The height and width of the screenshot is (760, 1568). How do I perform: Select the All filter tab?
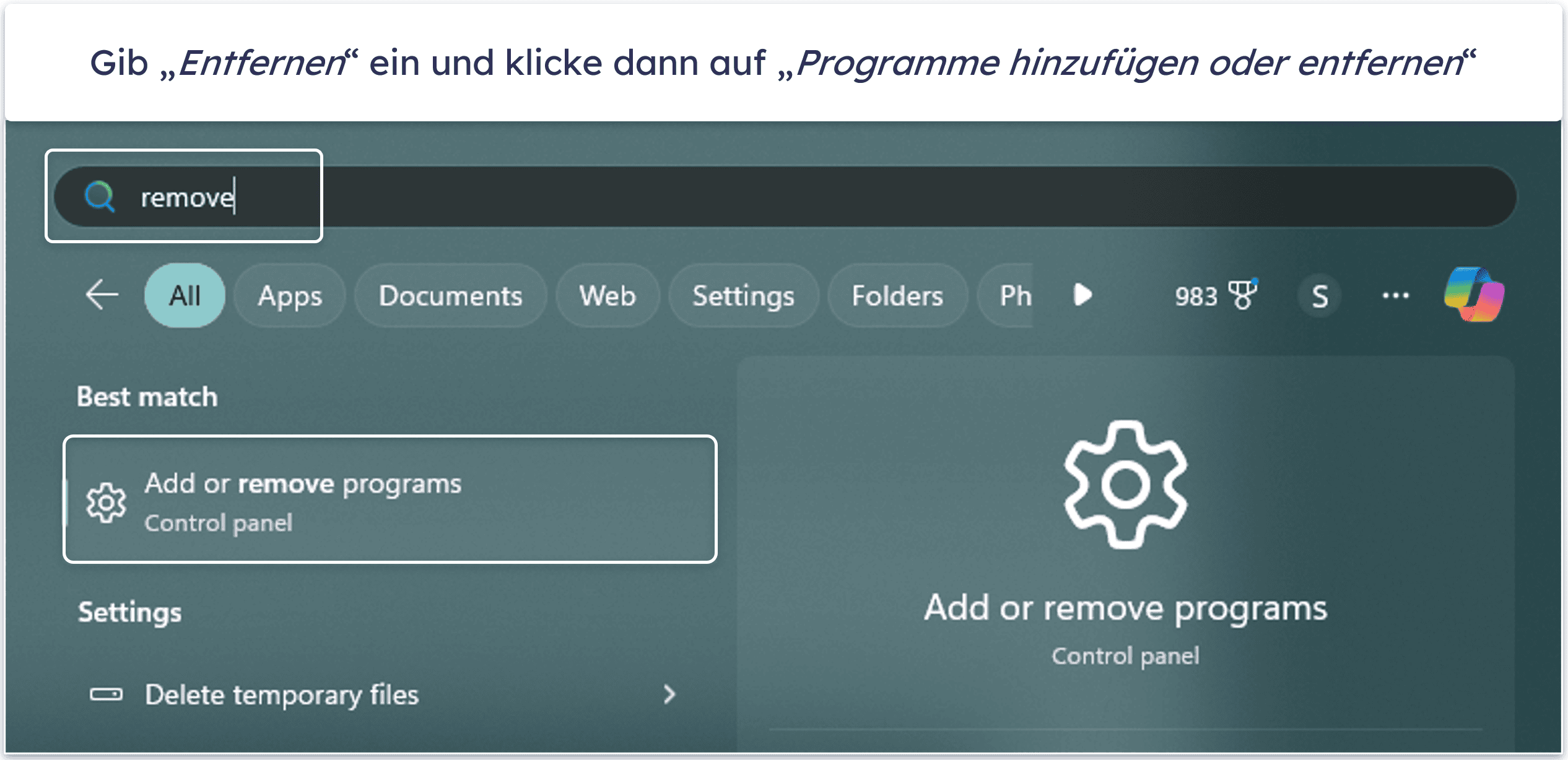[185, 296]
